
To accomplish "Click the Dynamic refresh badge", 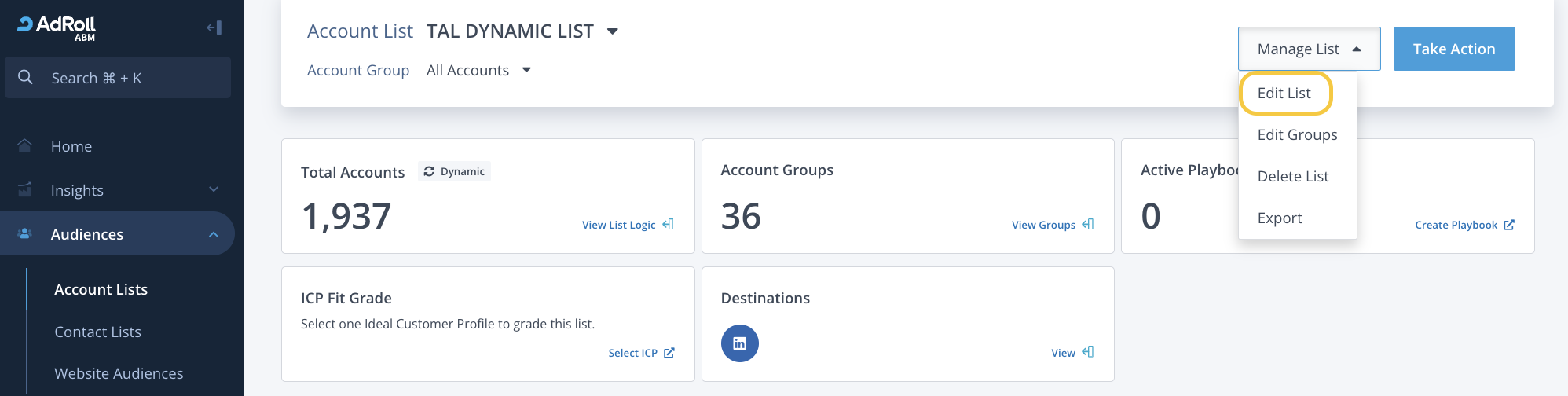I will click(454, 171).
